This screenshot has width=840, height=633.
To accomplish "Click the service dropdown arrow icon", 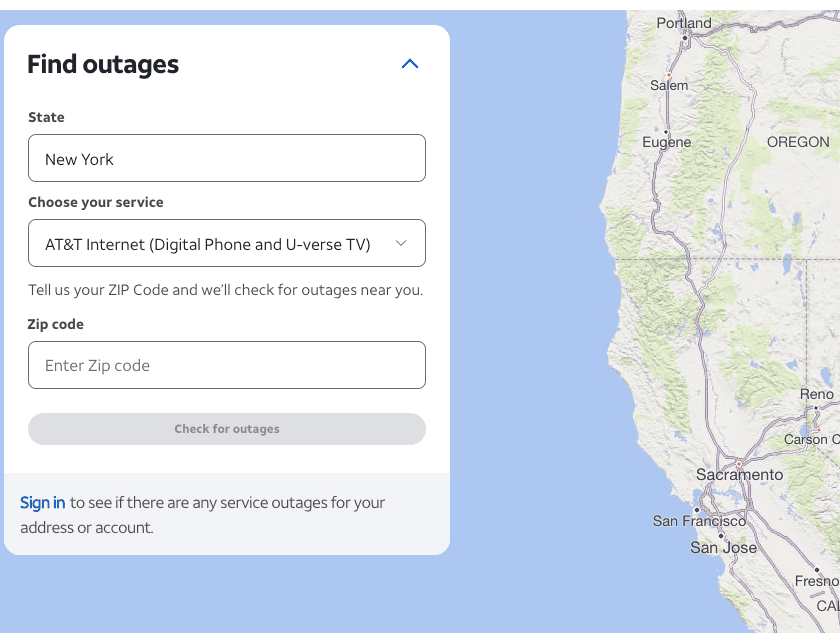I will (401, 243).
